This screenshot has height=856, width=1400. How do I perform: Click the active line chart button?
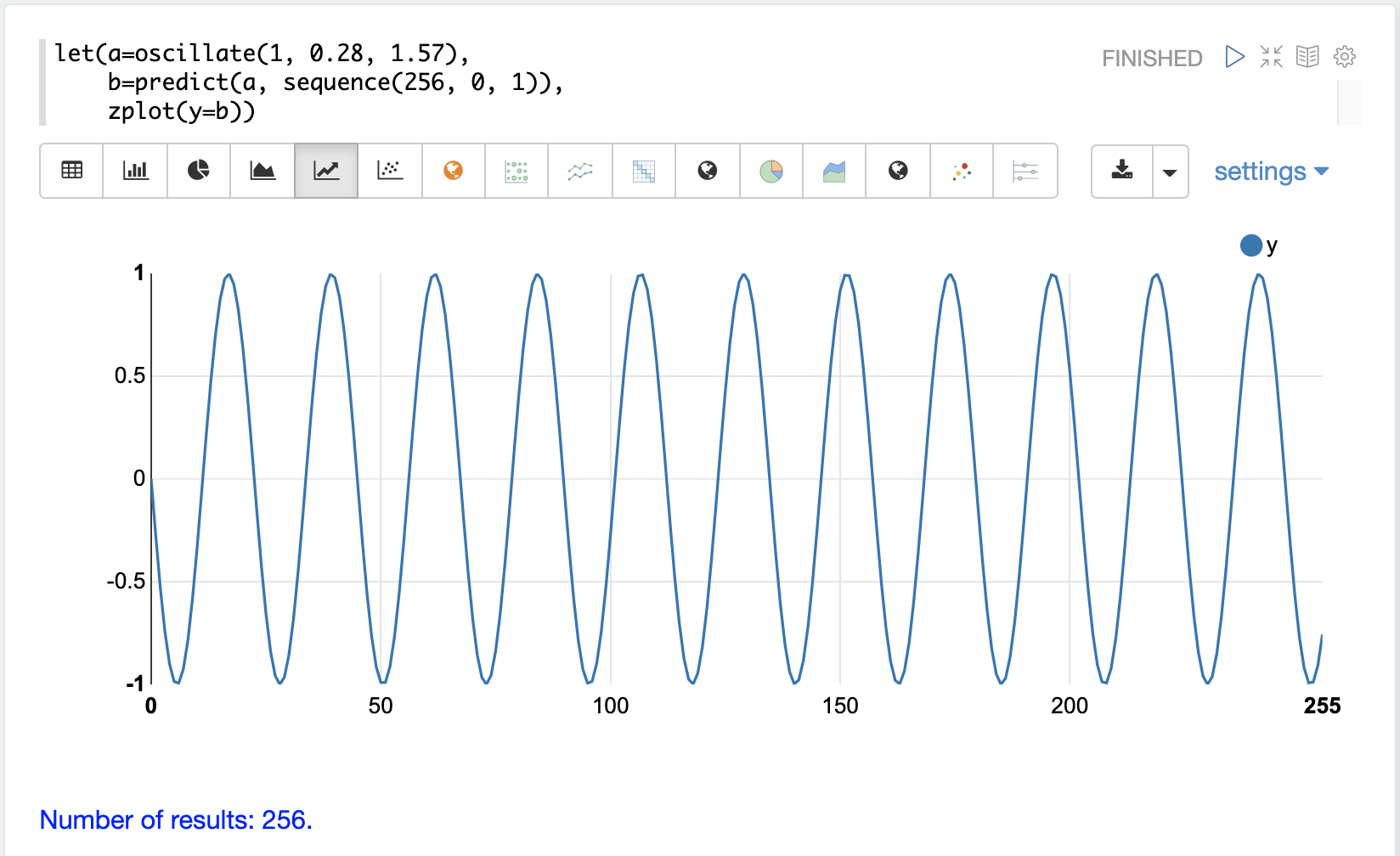(x=326, y=171)
